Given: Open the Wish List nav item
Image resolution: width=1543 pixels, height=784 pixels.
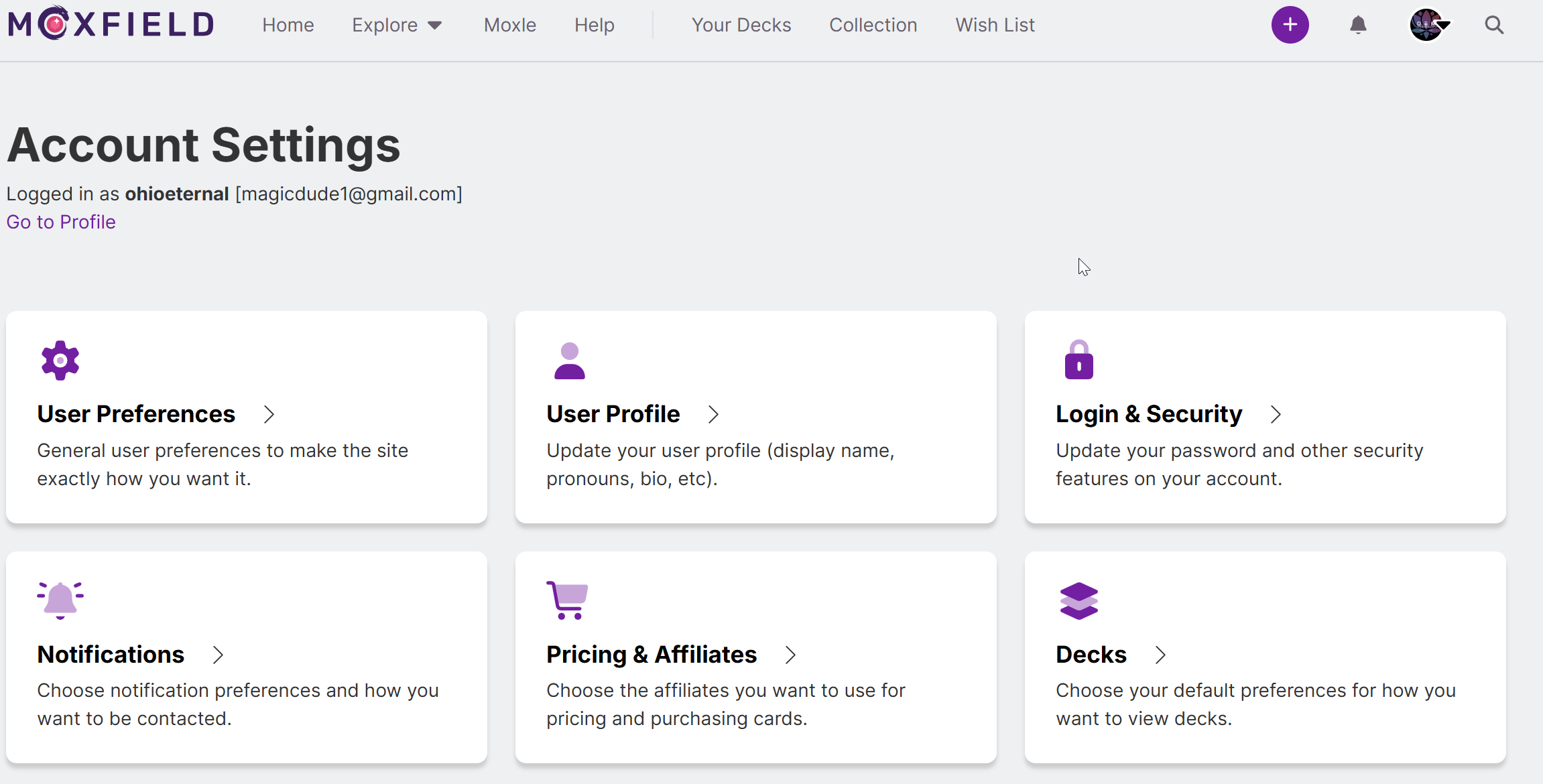Looking at the screenshot, I should [995, 25].
